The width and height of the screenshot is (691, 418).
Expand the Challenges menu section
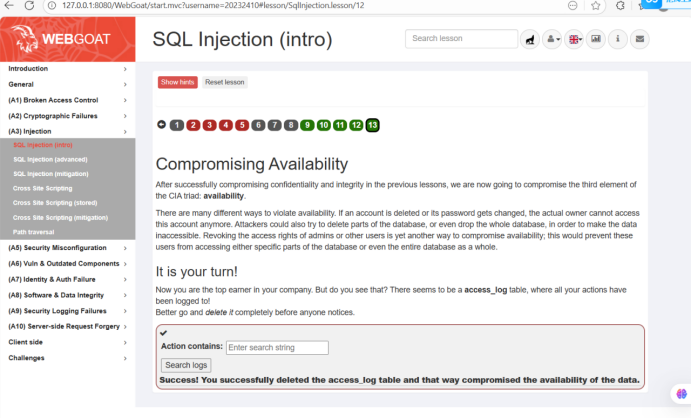pyautogui.click(x=67, y=358)
